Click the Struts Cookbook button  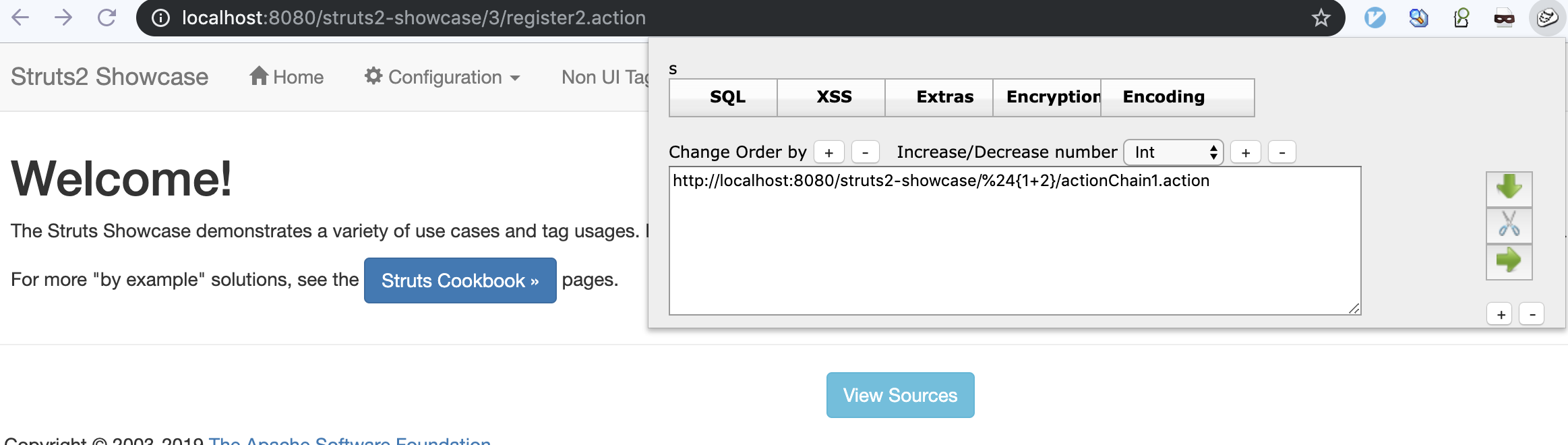tap(460, 280)
